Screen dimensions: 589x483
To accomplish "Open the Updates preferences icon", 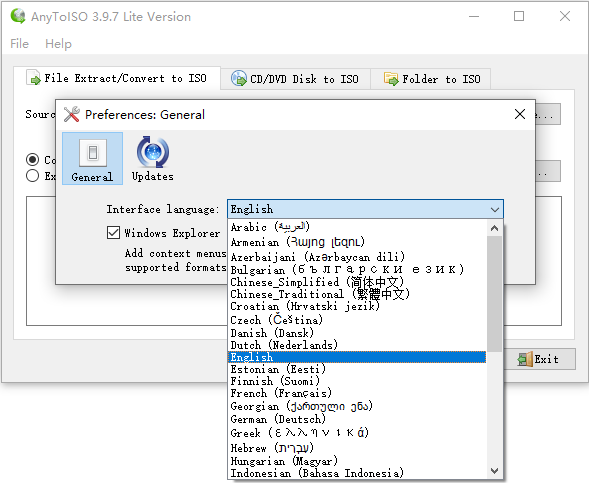I will click(x=153, y=158).
